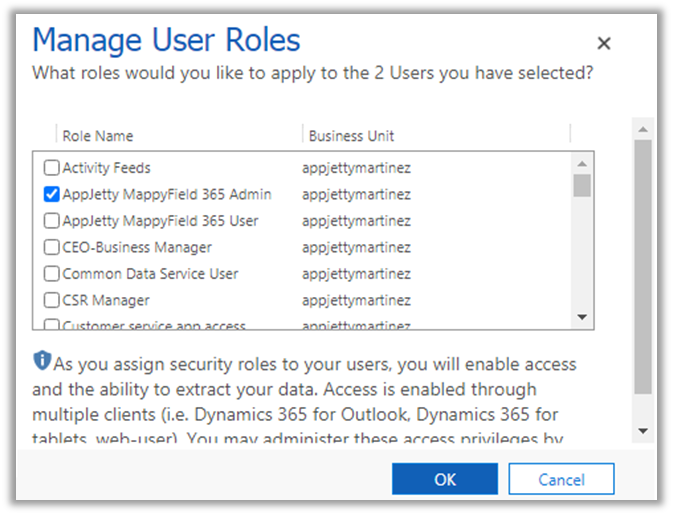Click the role list scrollbar thumb
Screen dimensions: 674x515
point(582,186)
